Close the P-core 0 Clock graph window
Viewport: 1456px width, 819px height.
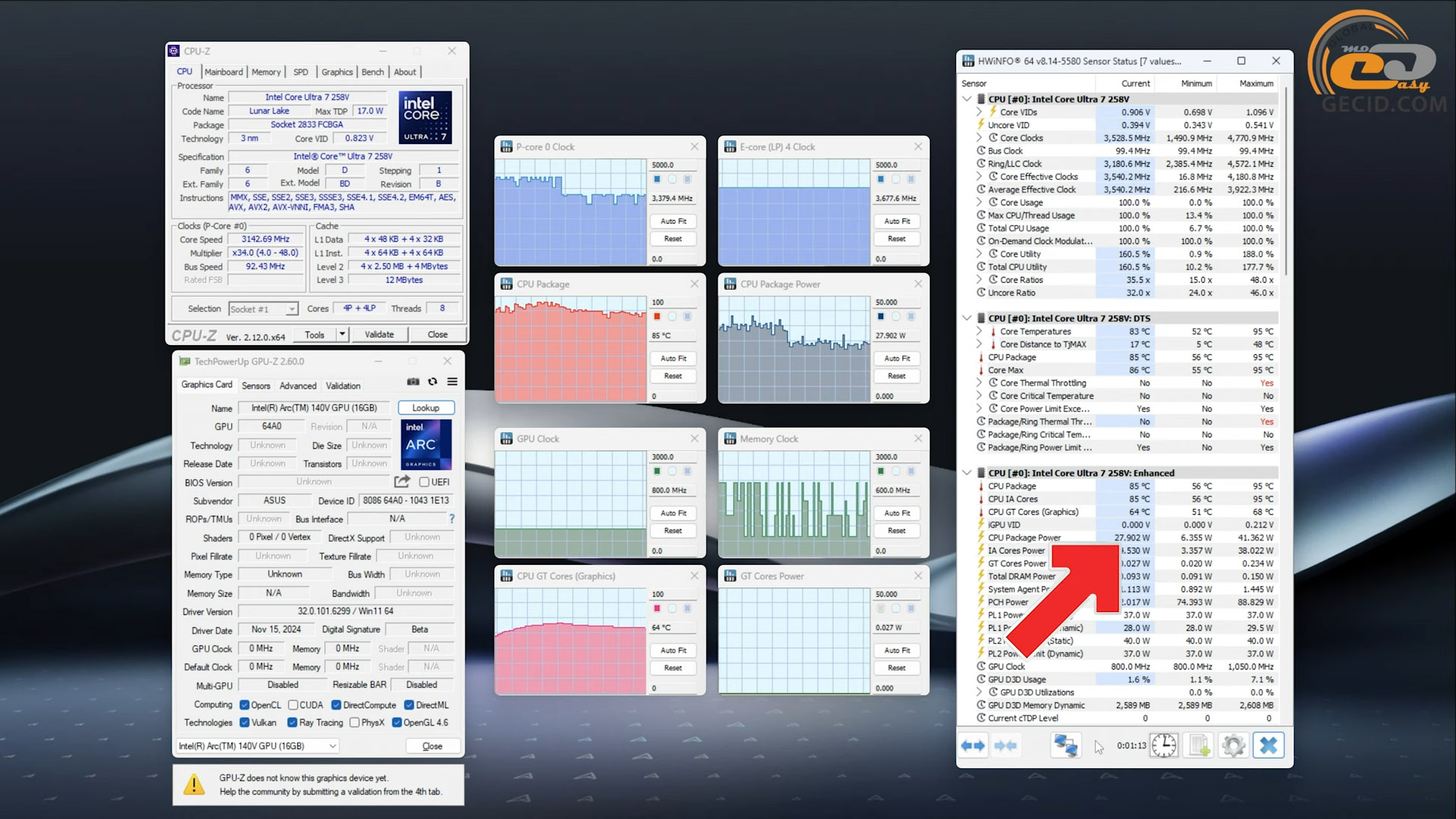694,146
